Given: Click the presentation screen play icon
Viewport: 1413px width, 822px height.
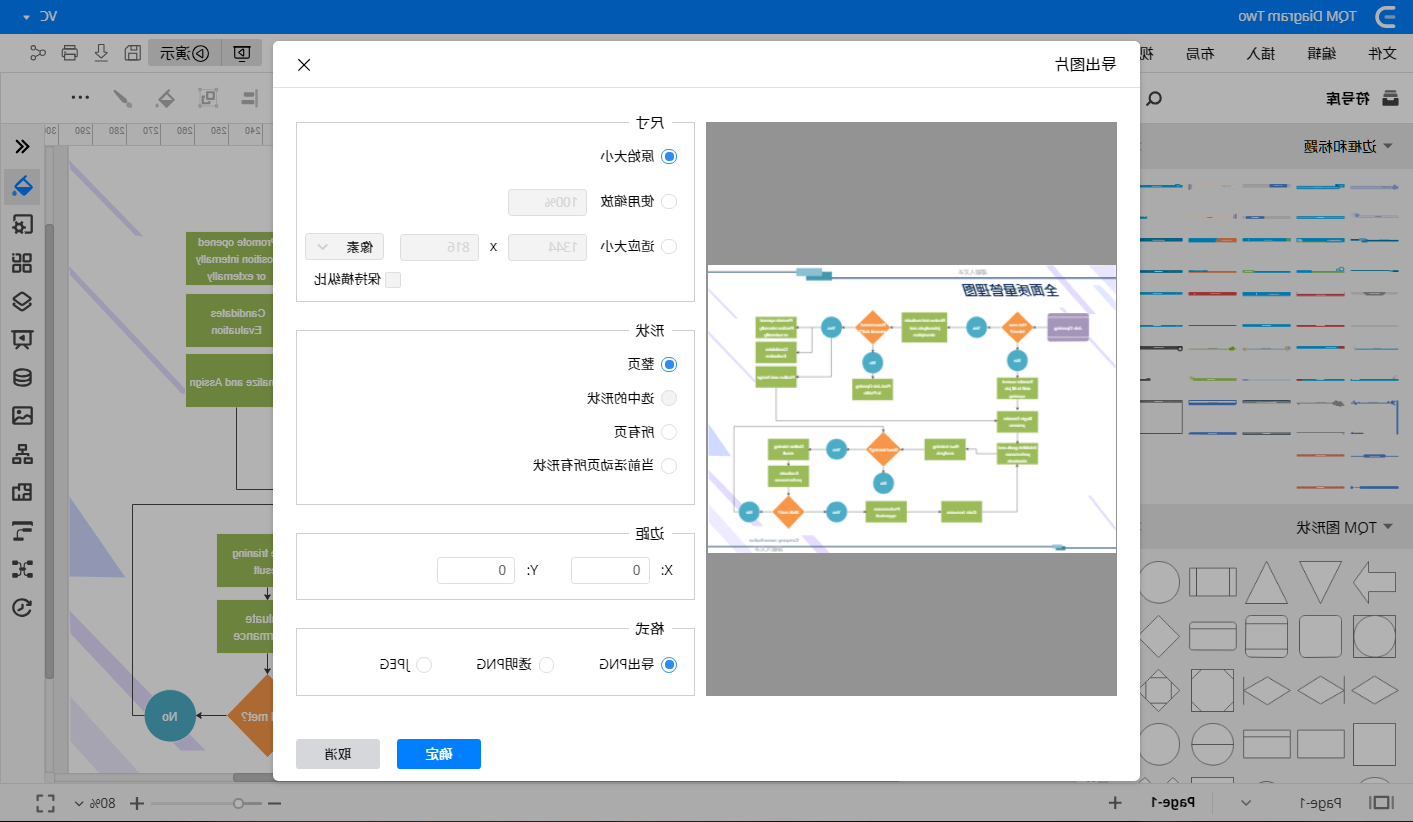Looking at the screenshot, I should point(242,53).
